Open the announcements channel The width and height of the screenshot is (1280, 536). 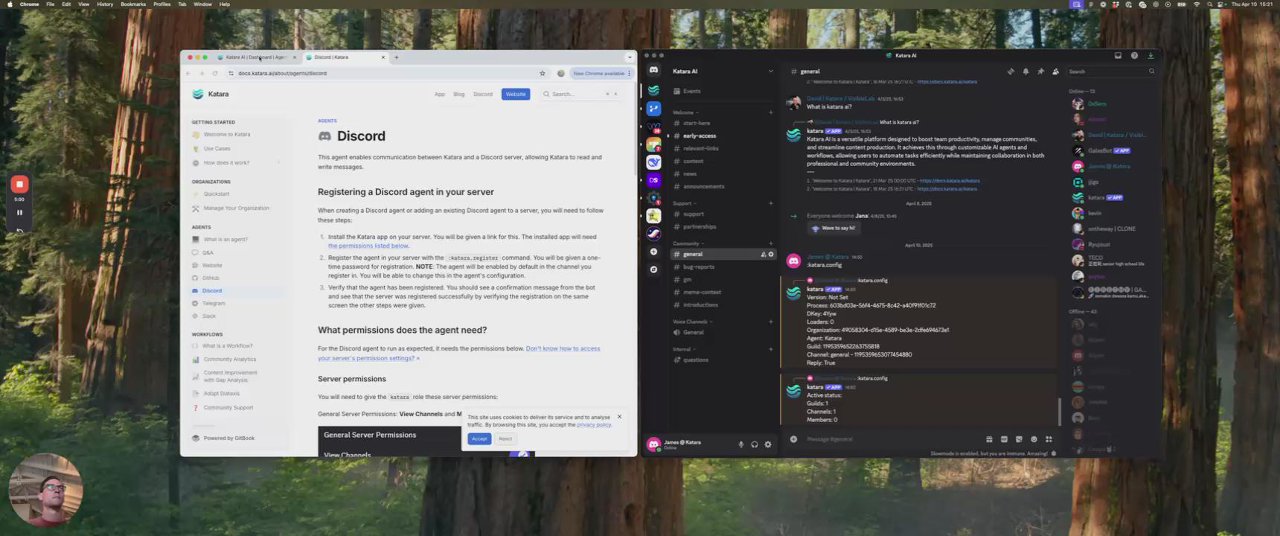[703, 187]
